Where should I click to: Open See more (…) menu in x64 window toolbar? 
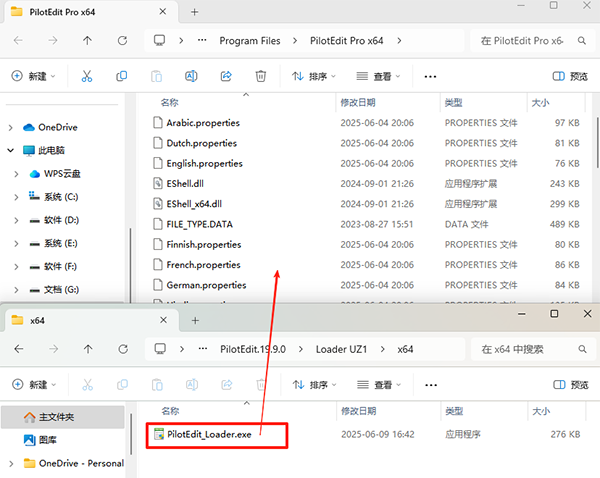[431, 385]
